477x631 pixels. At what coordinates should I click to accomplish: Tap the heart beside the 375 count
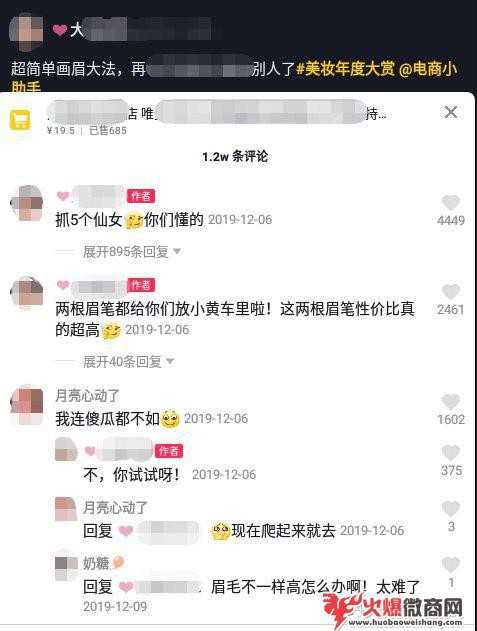(451, 453)
